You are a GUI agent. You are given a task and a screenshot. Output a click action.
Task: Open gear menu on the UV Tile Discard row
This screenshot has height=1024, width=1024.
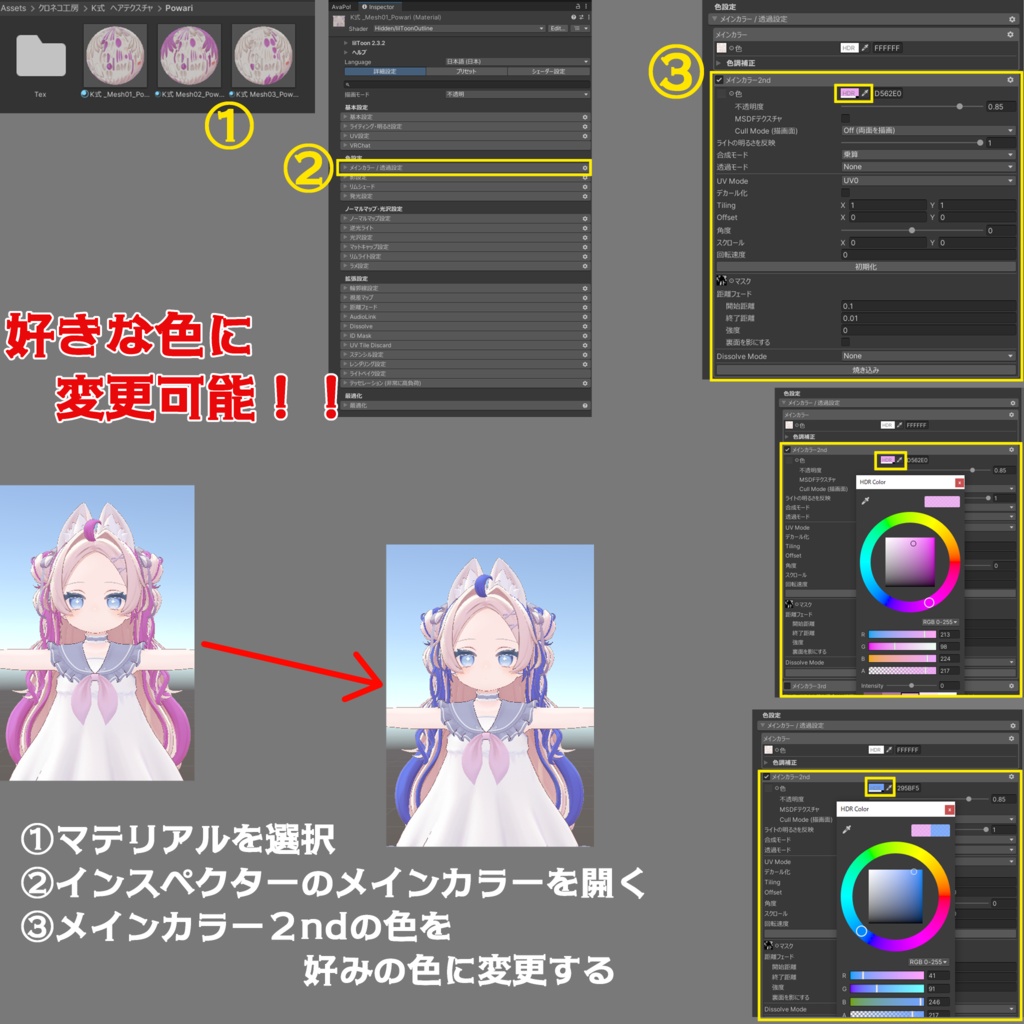pos(585,345)
